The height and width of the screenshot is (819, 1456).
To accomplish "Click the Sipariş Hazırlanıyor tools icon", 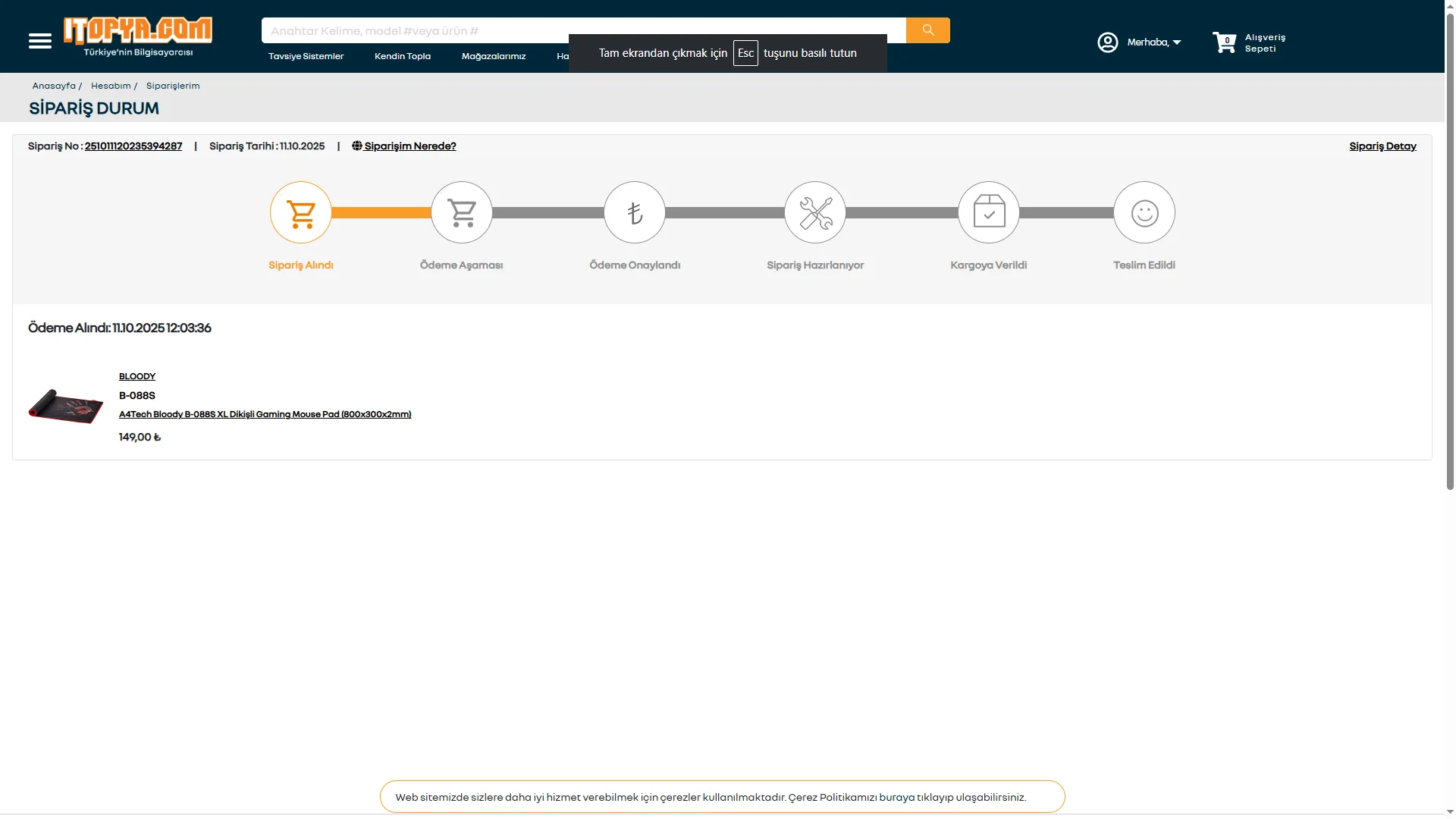I will click(x=815, y=213).
